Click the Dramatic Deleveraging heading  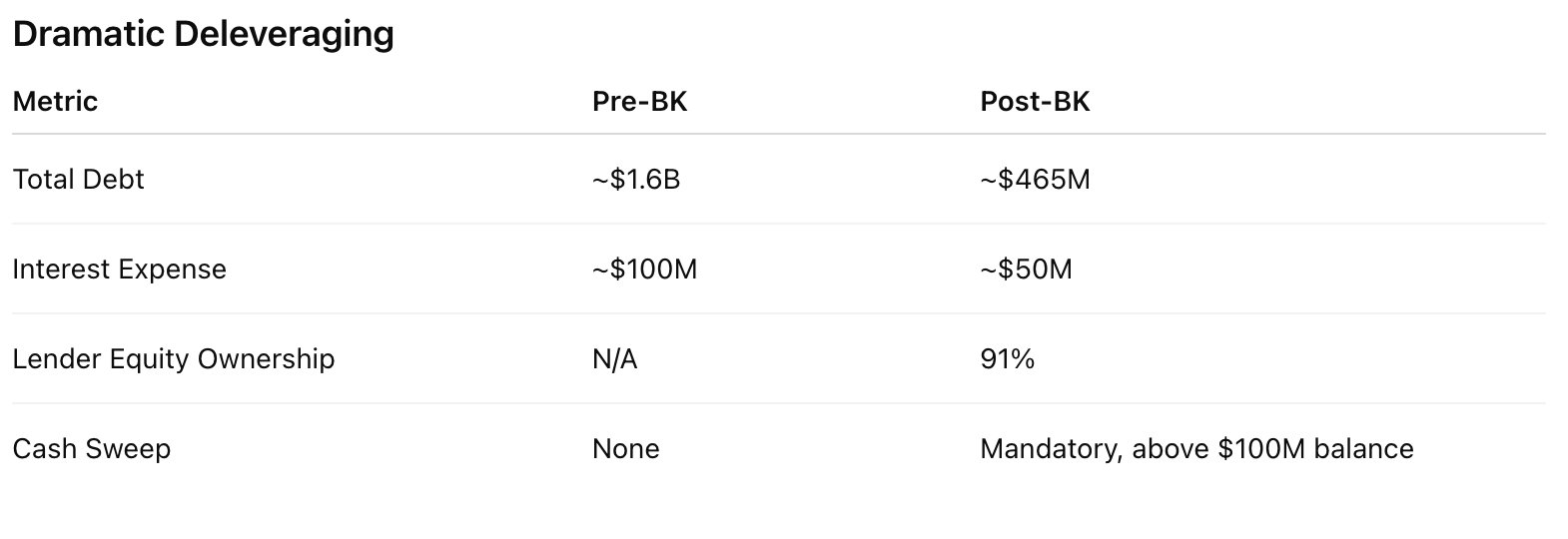(x=203, y=34)
